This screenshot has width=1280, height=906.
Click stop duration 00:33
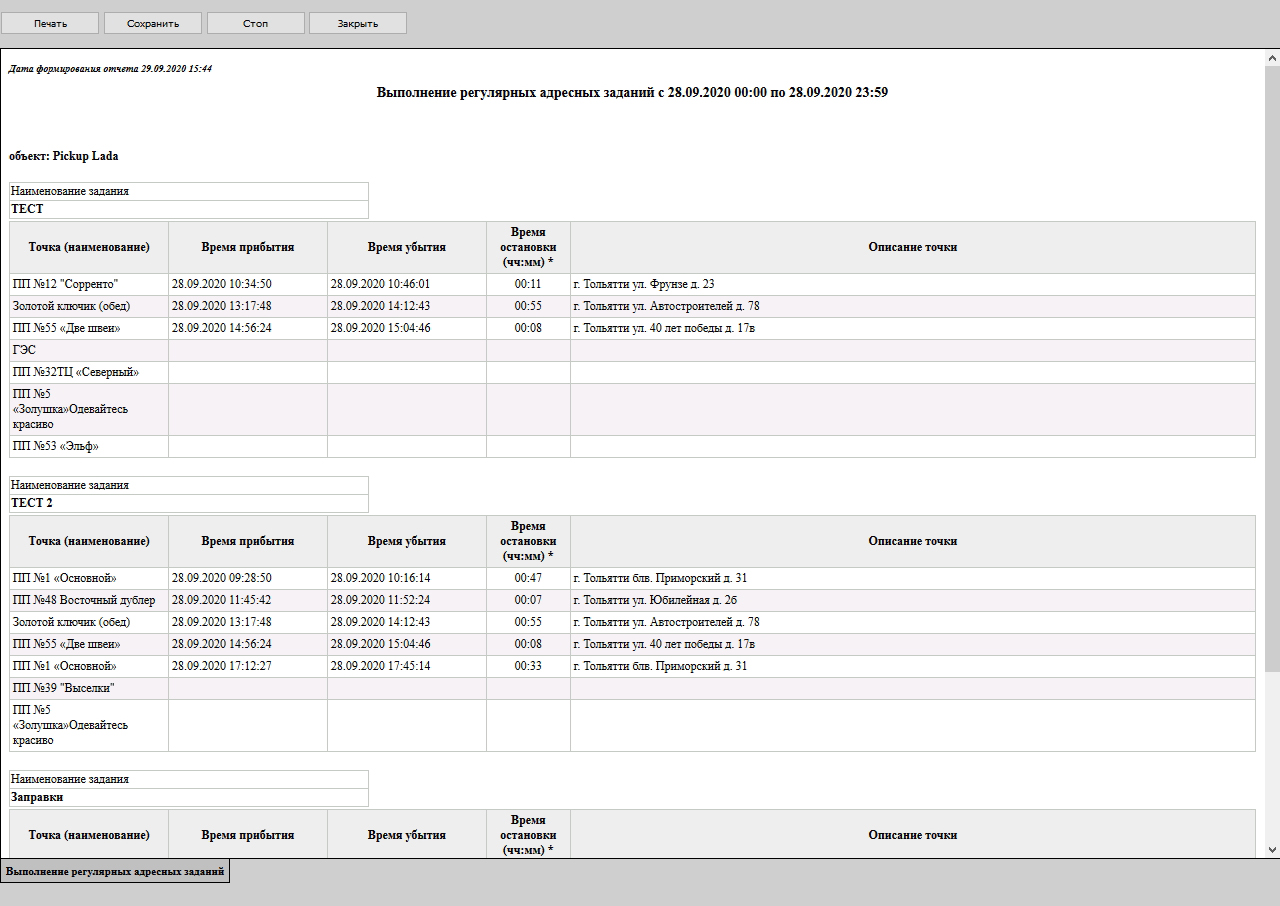pyautogui.click(x=528, y=666)
